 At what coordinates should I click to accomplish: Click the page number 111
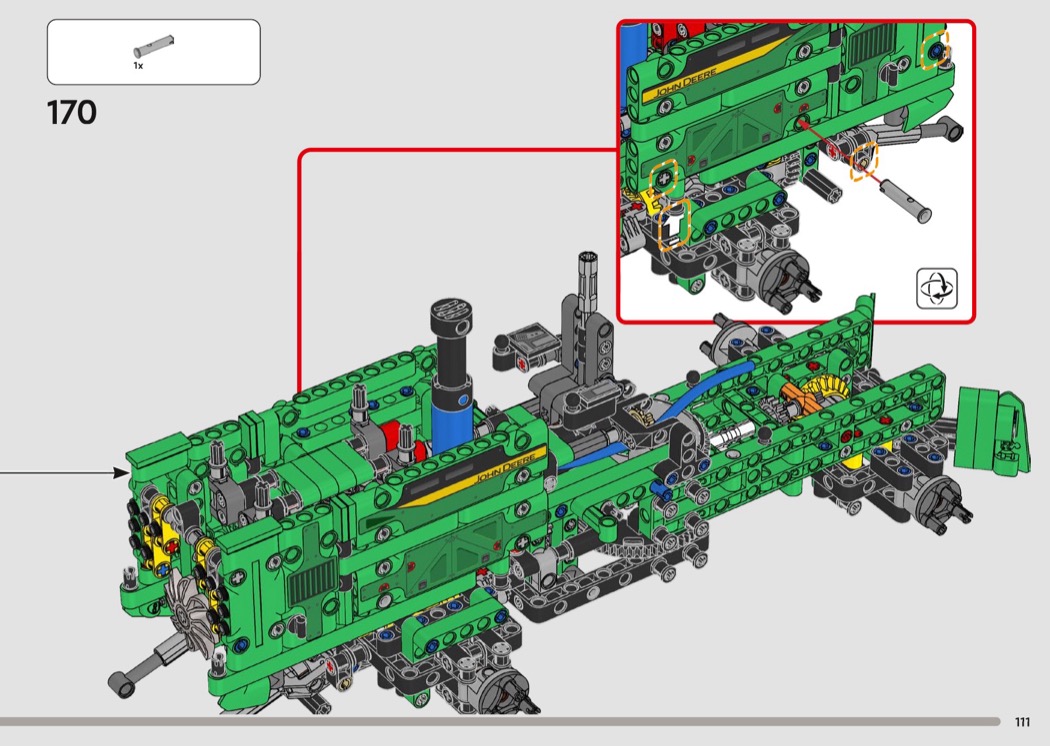1021,722
